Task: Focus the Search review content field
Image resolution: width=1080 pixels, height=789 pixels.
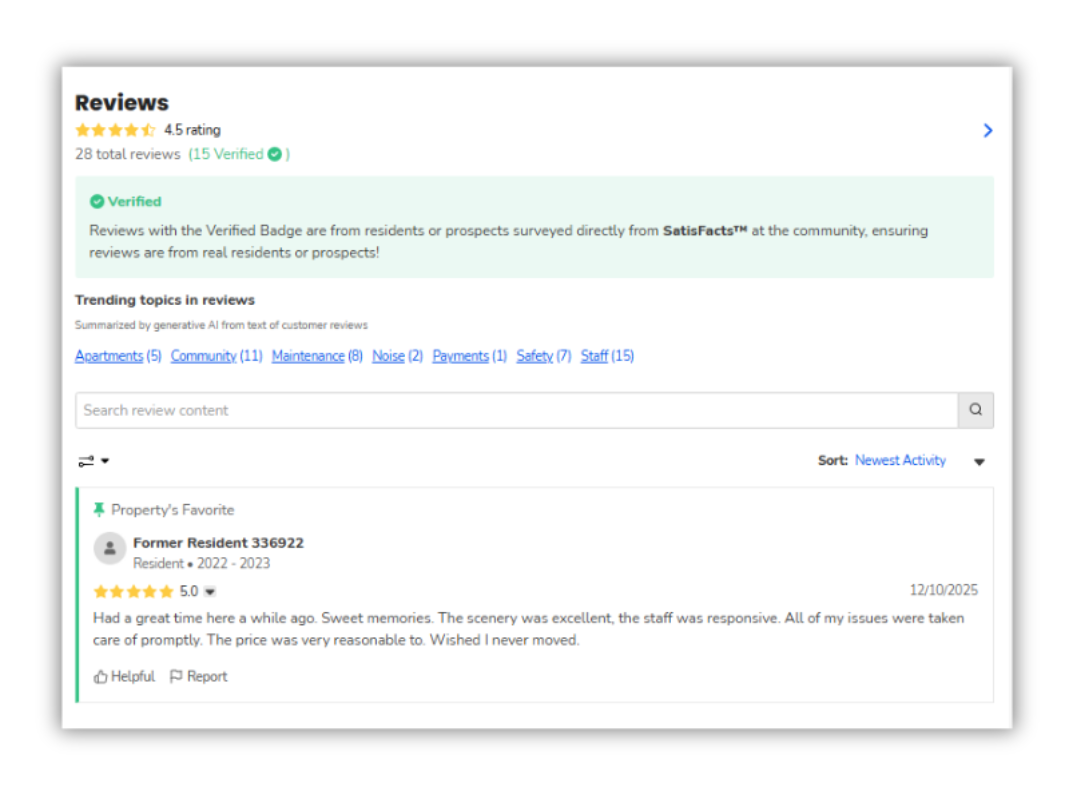Action: click(x=515, y=410)
